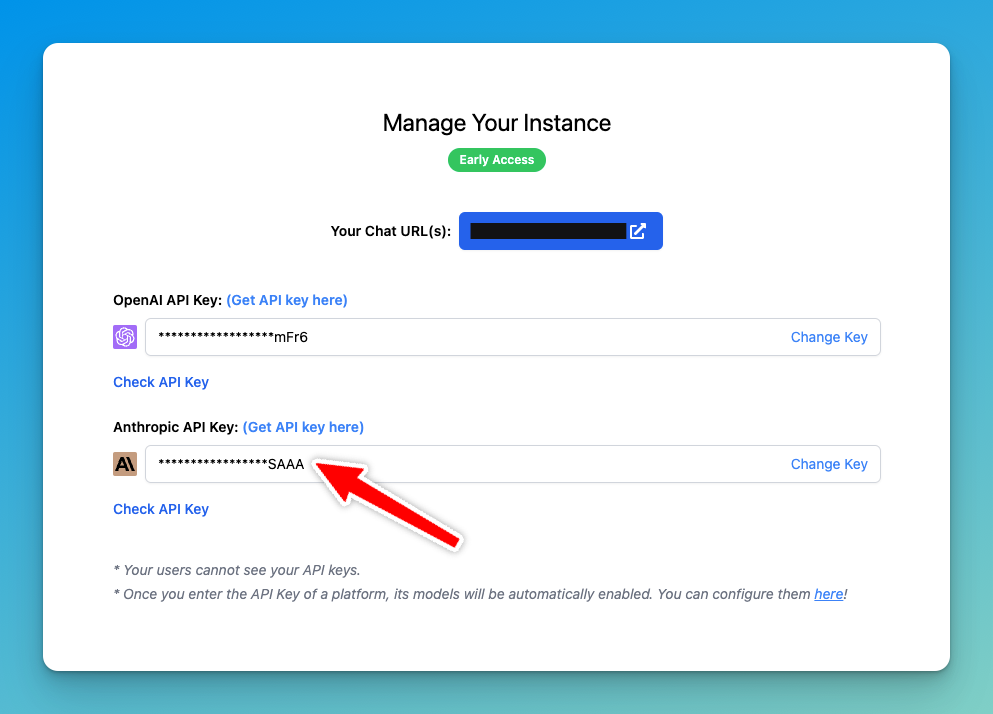Click the 'OpenAI API Key:' label
The height and width of the screenshot is (714, 993).
(167, 300)
